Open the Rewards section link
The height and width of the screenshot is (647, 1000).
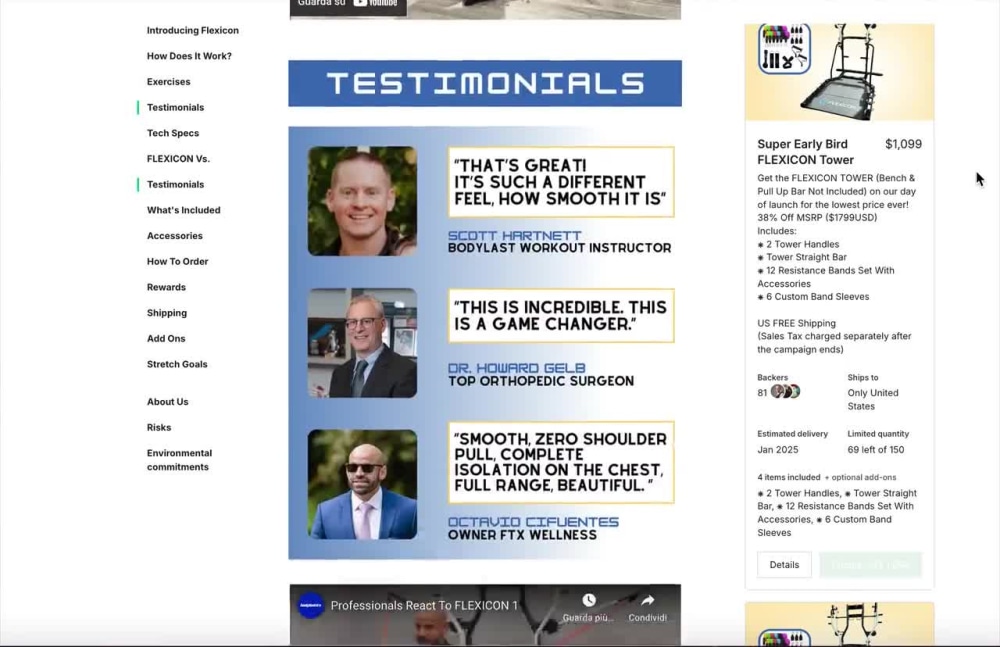(166, 287)
